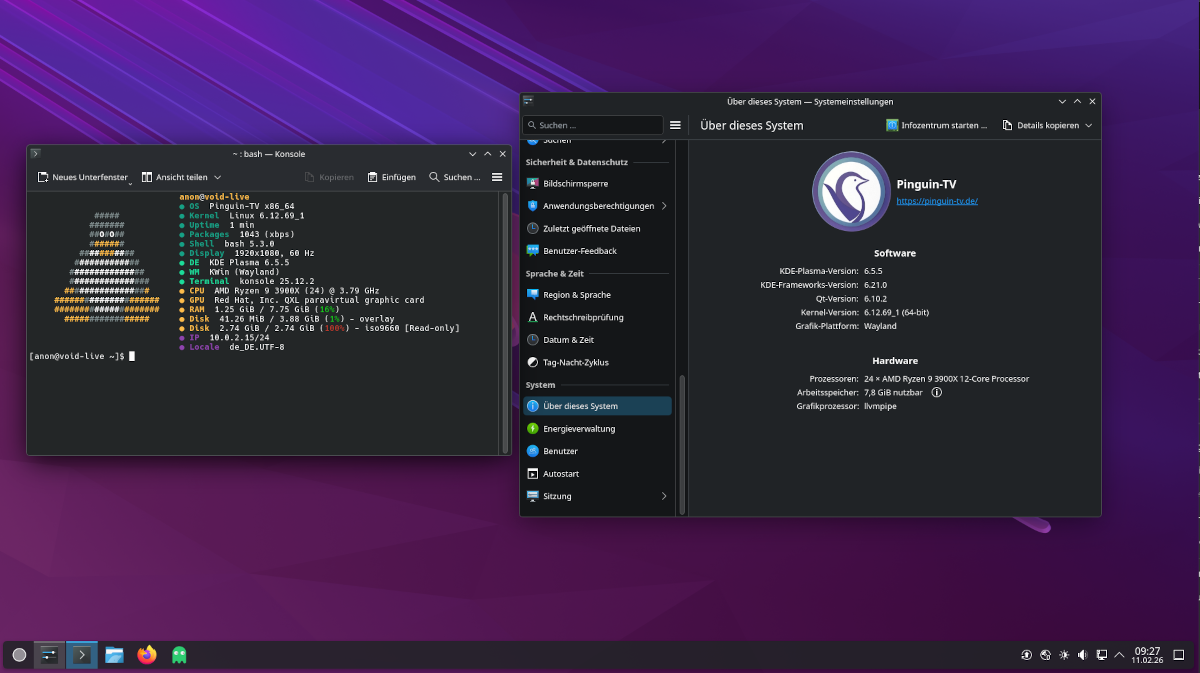1200x673 pixels.
Task: Open Rechtschreibprüfung settings
Action: tap(583, 317)
